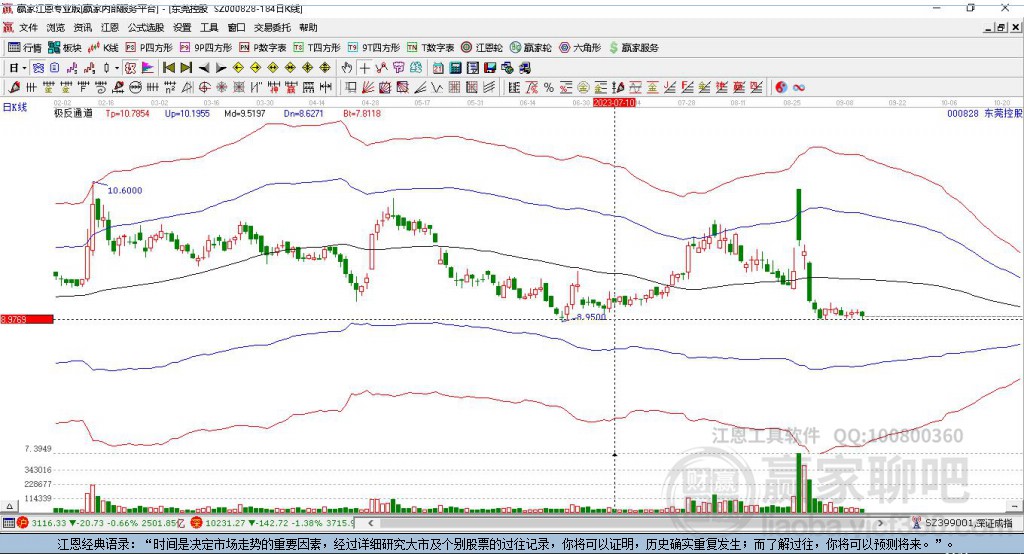Jump to first bar icon
This screenshot has height=554, width=1024.
click(169, 68)
